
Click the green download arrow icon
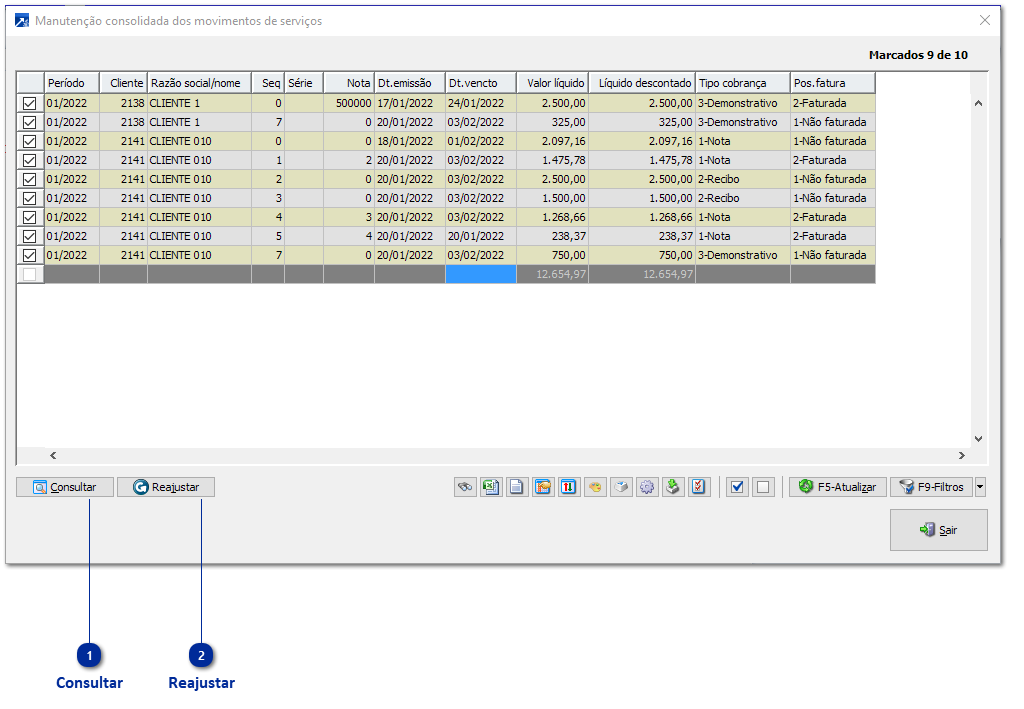click(673, 487)
